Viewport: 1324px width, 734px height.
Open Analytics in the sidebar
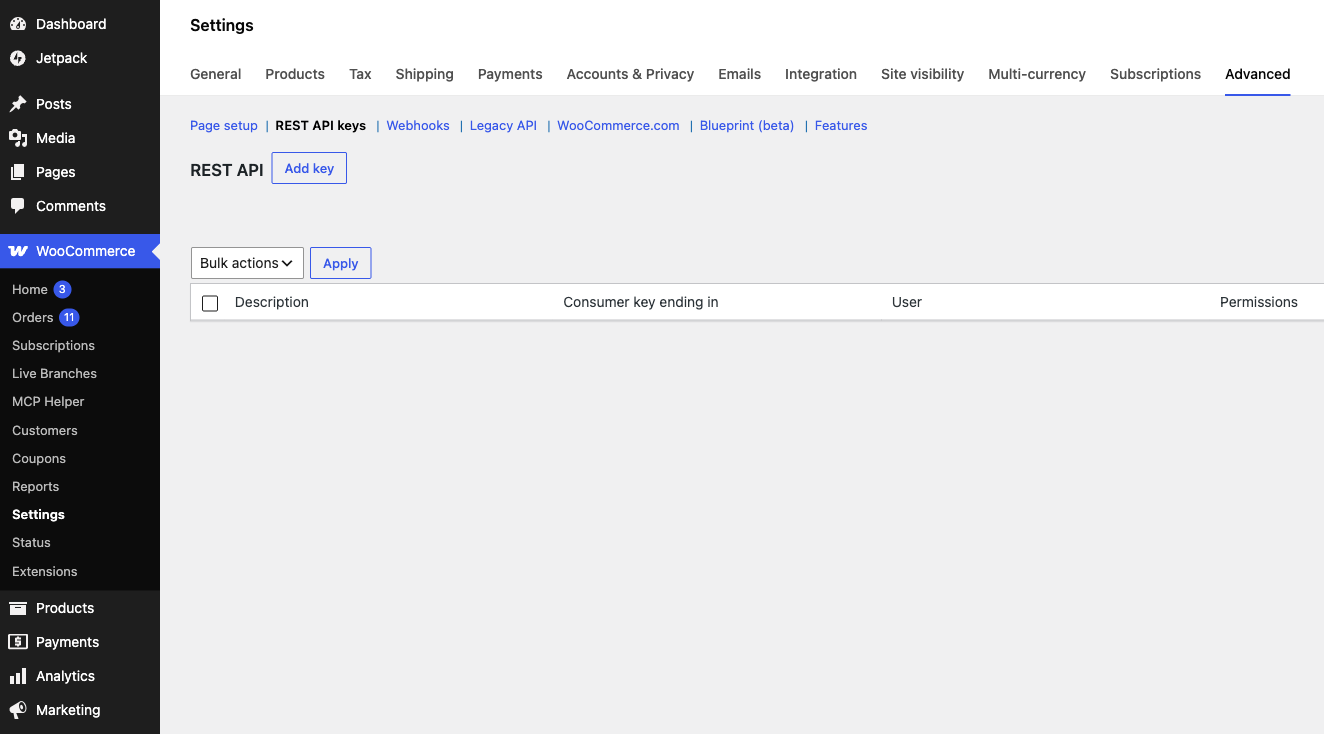click(65, 676)
